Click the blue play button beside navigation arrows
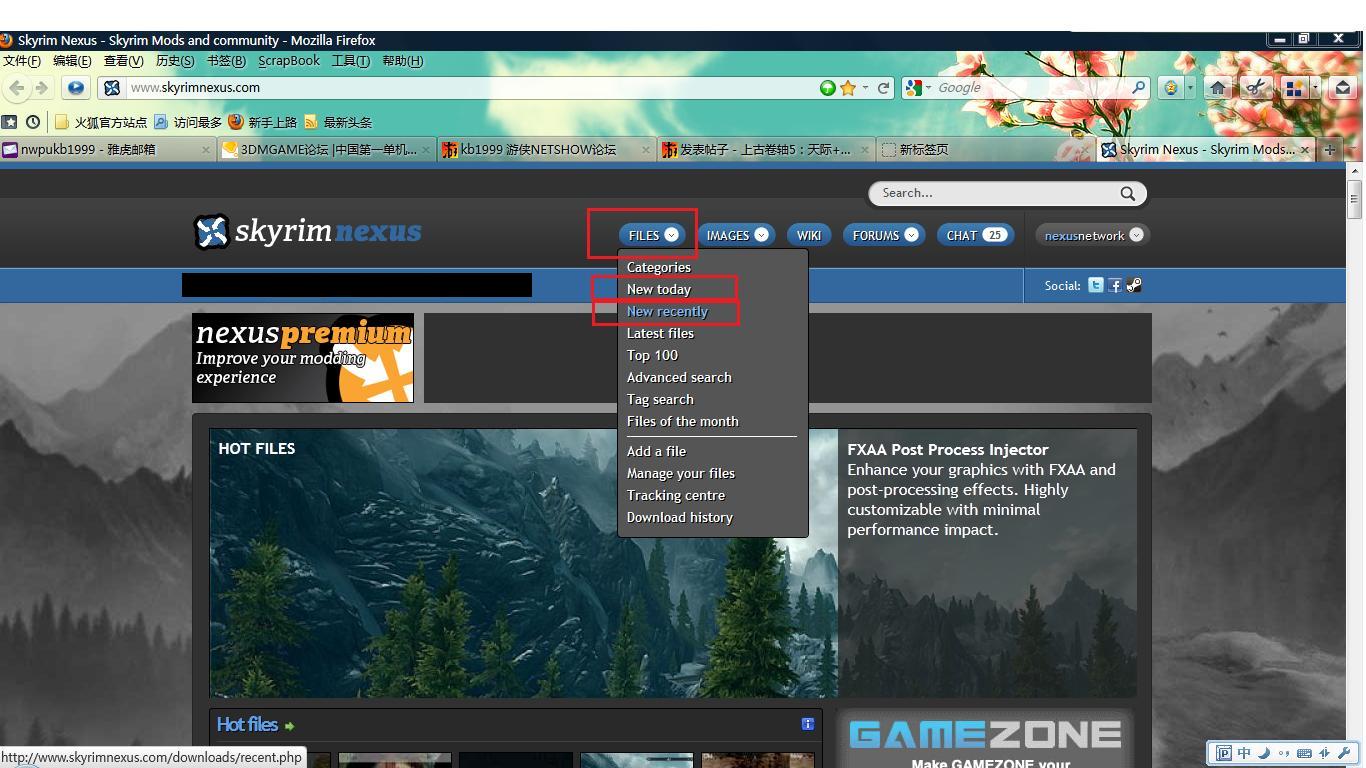Image resolution: width=1366 pixels, height=768 pixels. coord(75,88)
